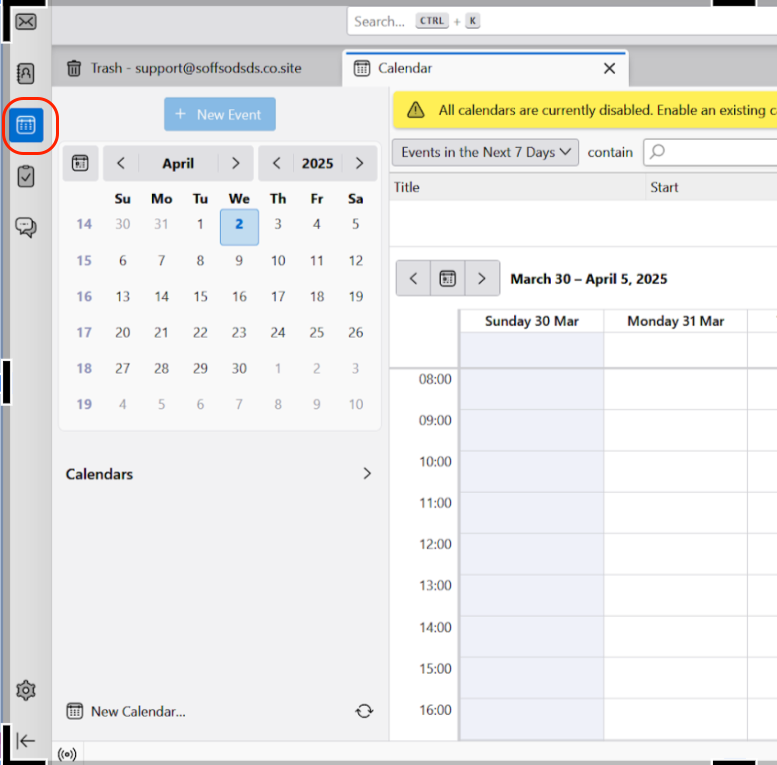Click week number 16 in mini calendar
Image resolution: width=777 pixels, height=765 pixels.
coord(84,296)
